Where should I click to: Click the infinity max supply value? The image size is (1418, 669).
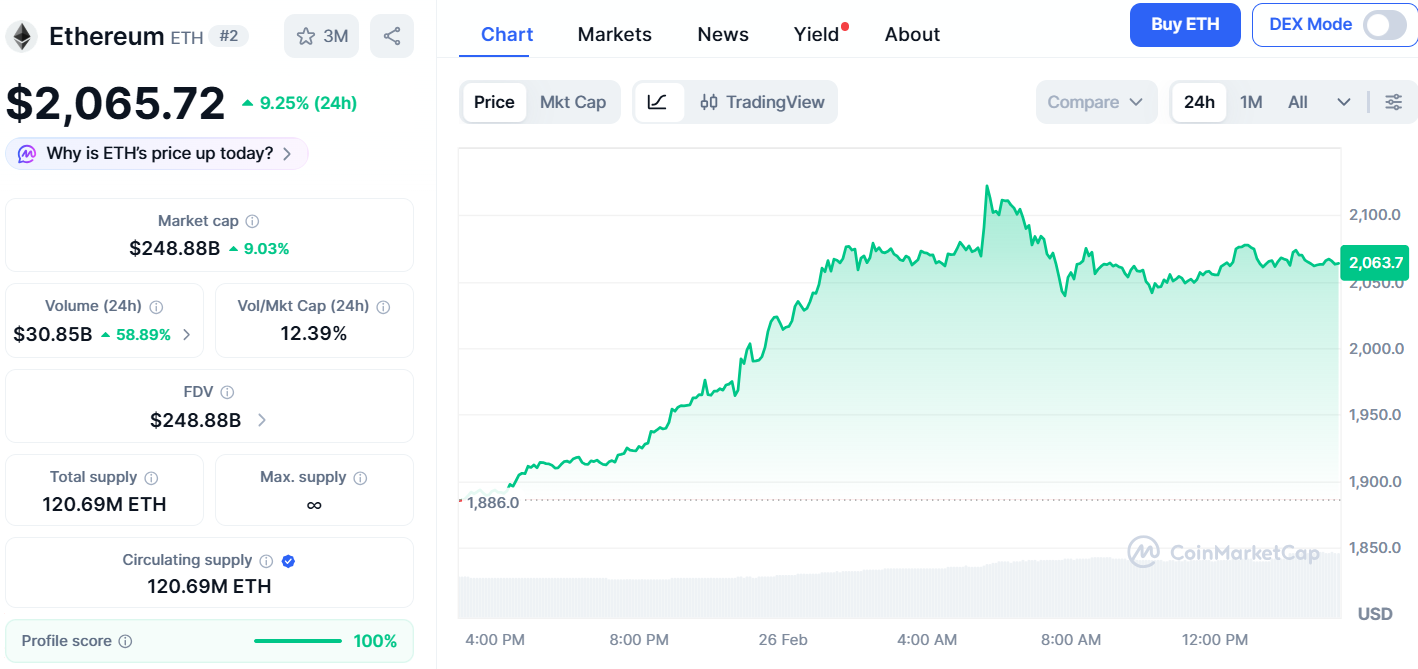point(314,505)
